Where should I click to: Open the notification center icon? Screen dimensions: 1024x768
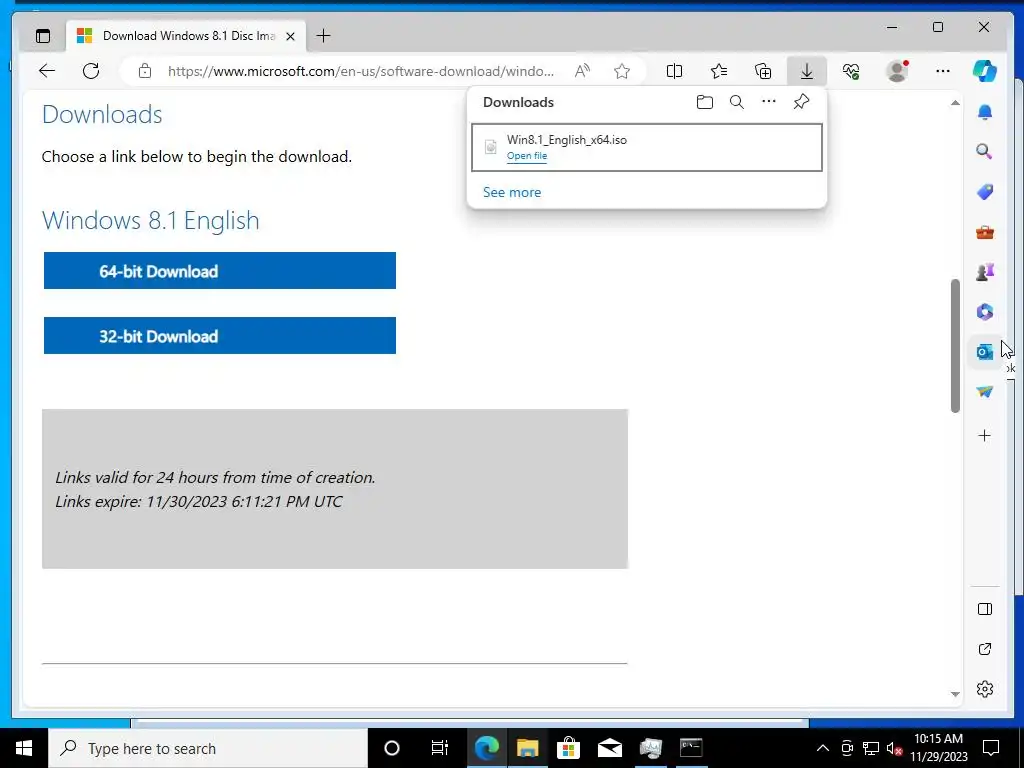[991, 748]
